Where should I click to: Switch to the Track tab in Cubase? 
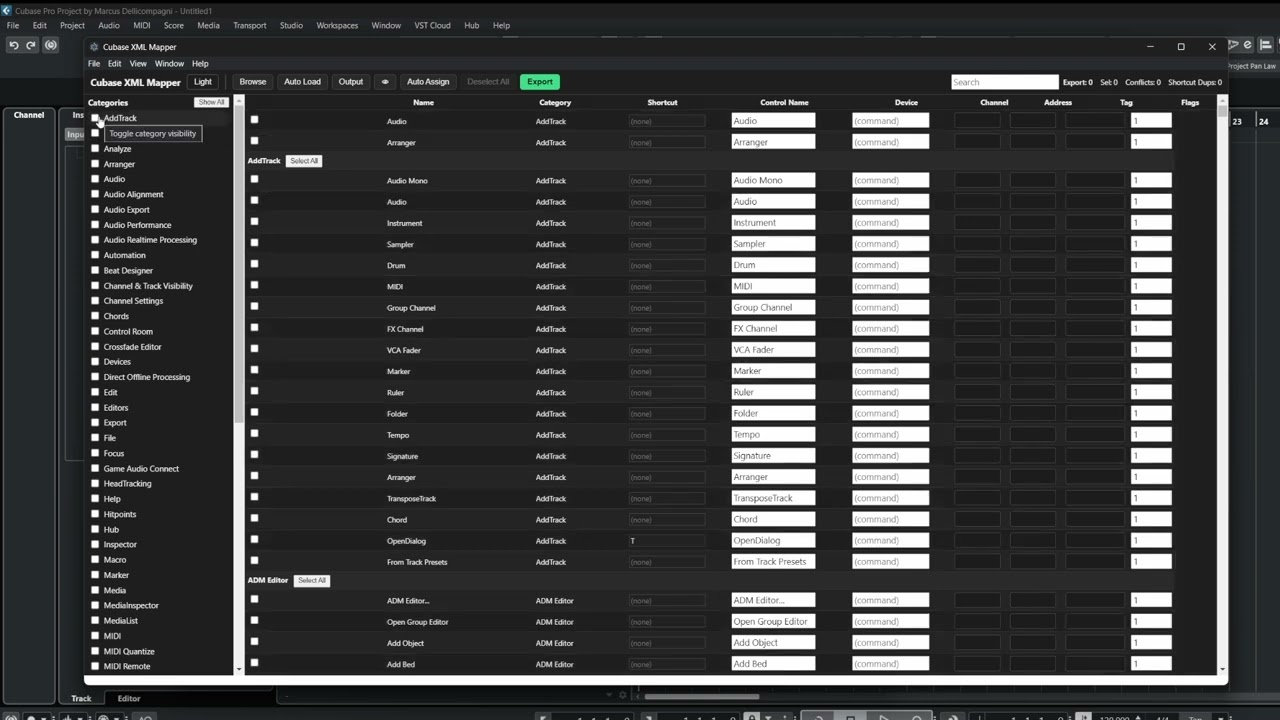click(81, 698)
